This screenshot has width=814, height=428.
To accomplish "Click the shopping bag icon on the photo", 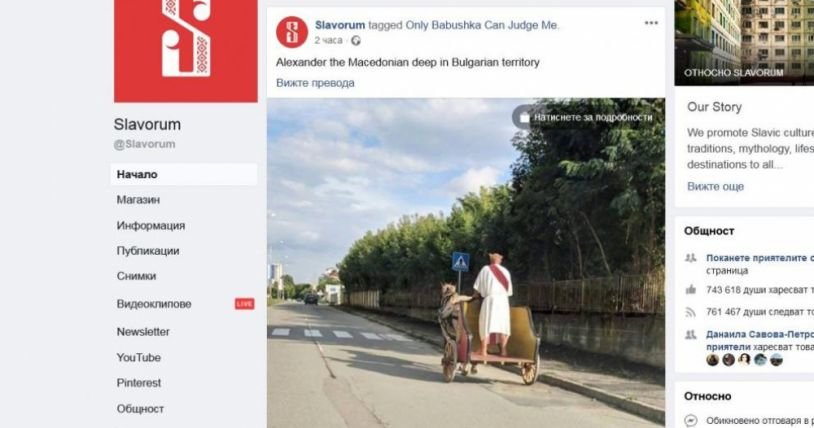I will [x=524, y=118].
